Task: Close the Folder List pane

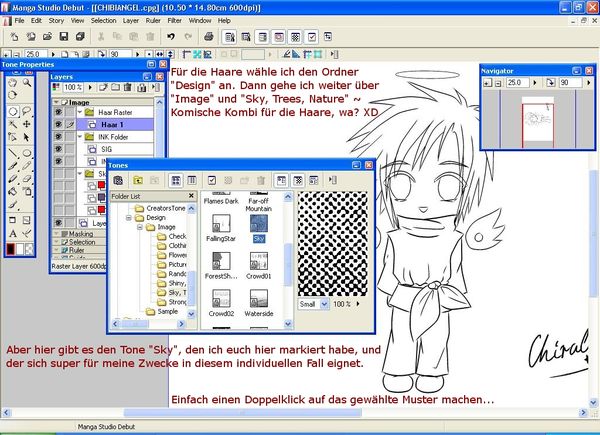Action: click(191, 196)
